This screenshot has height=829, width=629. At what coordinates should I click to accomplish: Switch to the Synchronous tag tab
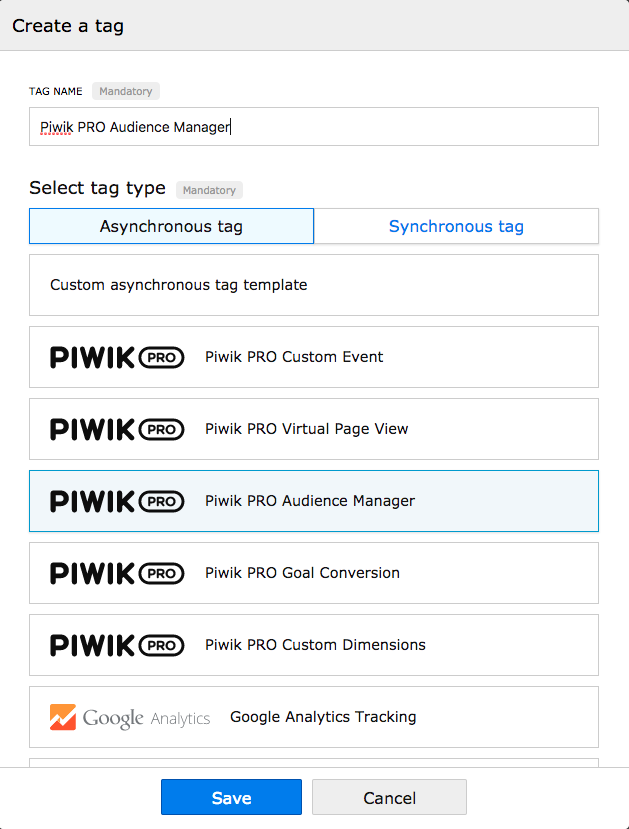click(456, 226)
